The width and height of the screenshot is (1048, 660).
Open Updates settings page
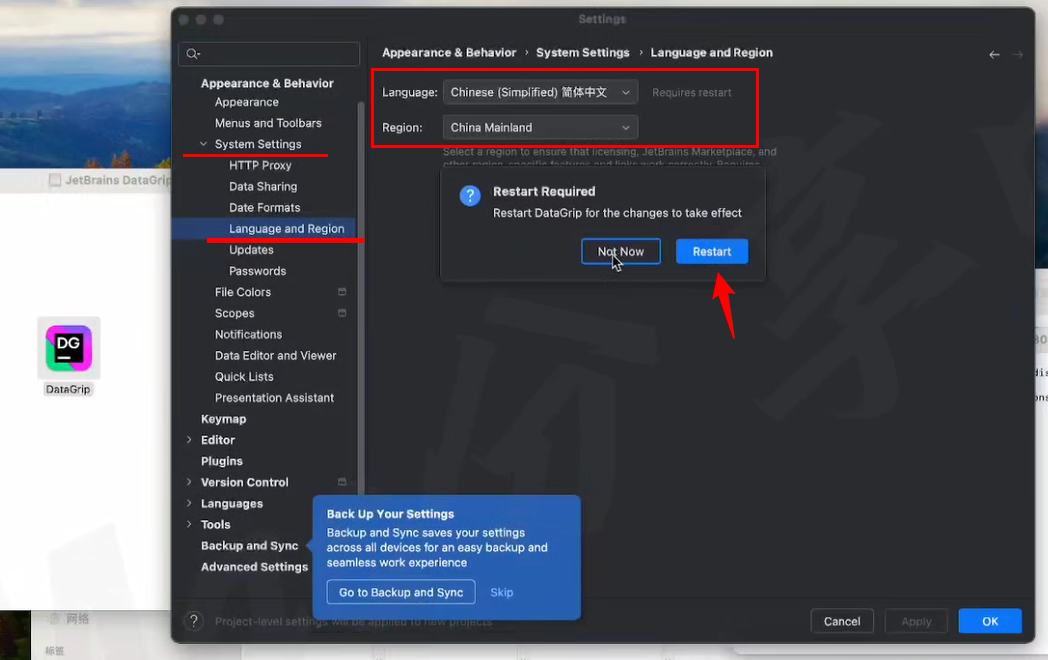(x=251, y=249)
